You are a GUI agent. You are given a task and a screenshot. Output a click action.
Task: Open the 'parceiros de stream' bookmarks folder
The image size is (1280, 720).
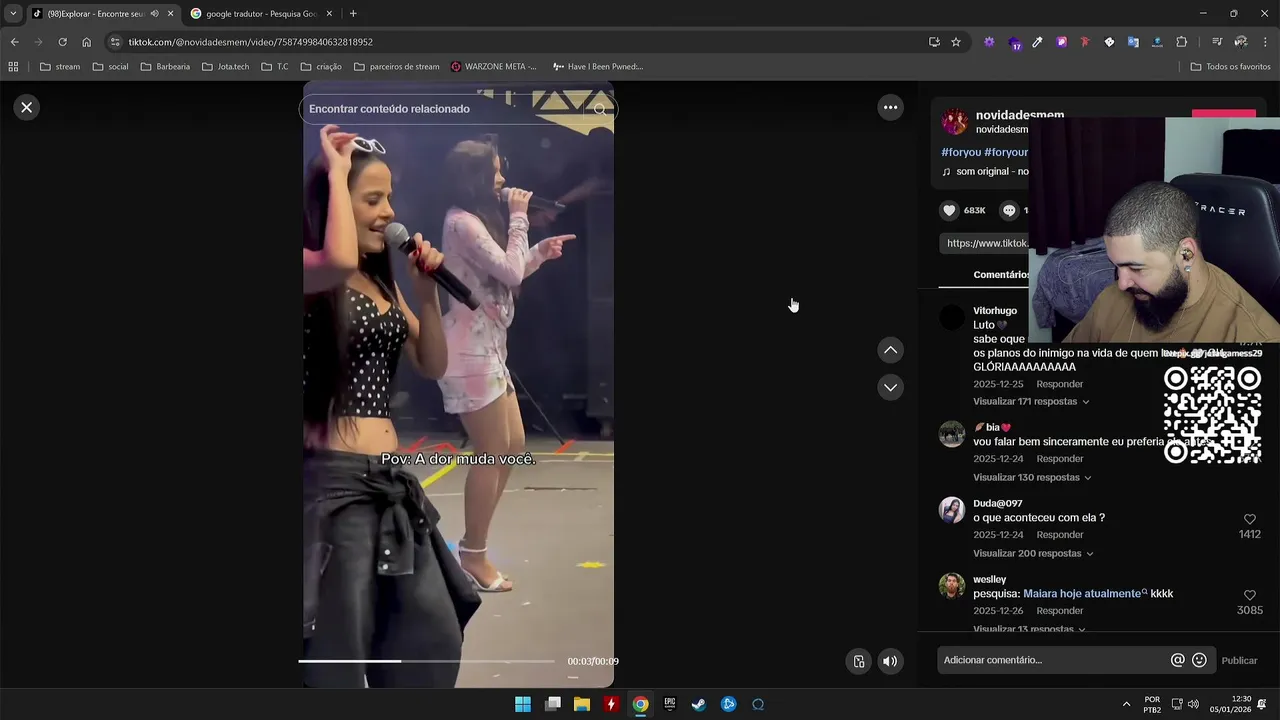click(x=396, y=67)
